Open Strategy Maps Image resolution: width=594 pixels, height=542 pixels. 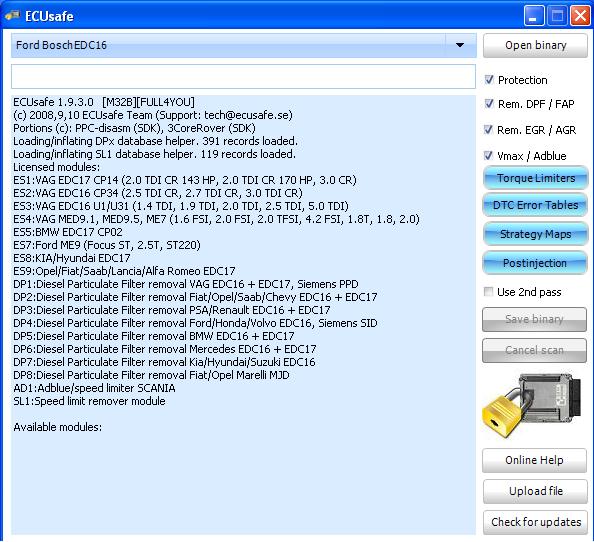[x=535, y=234]
